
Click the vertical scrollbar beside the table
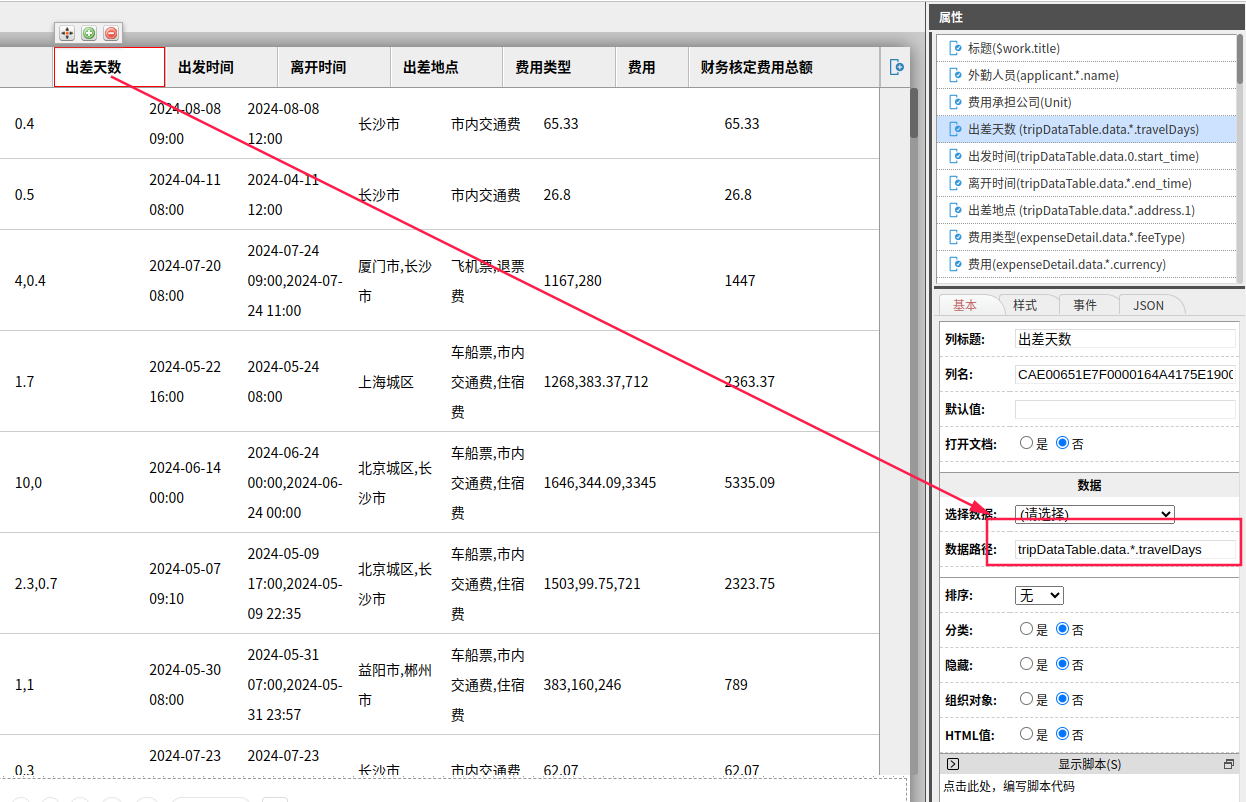tap(912, 113)
